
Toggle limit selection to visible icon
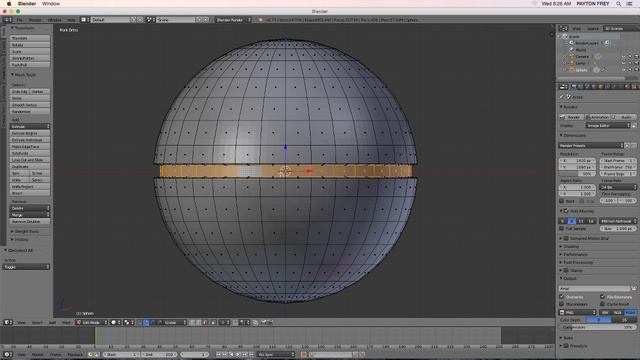pyautogui.click(x=213, y=322)
